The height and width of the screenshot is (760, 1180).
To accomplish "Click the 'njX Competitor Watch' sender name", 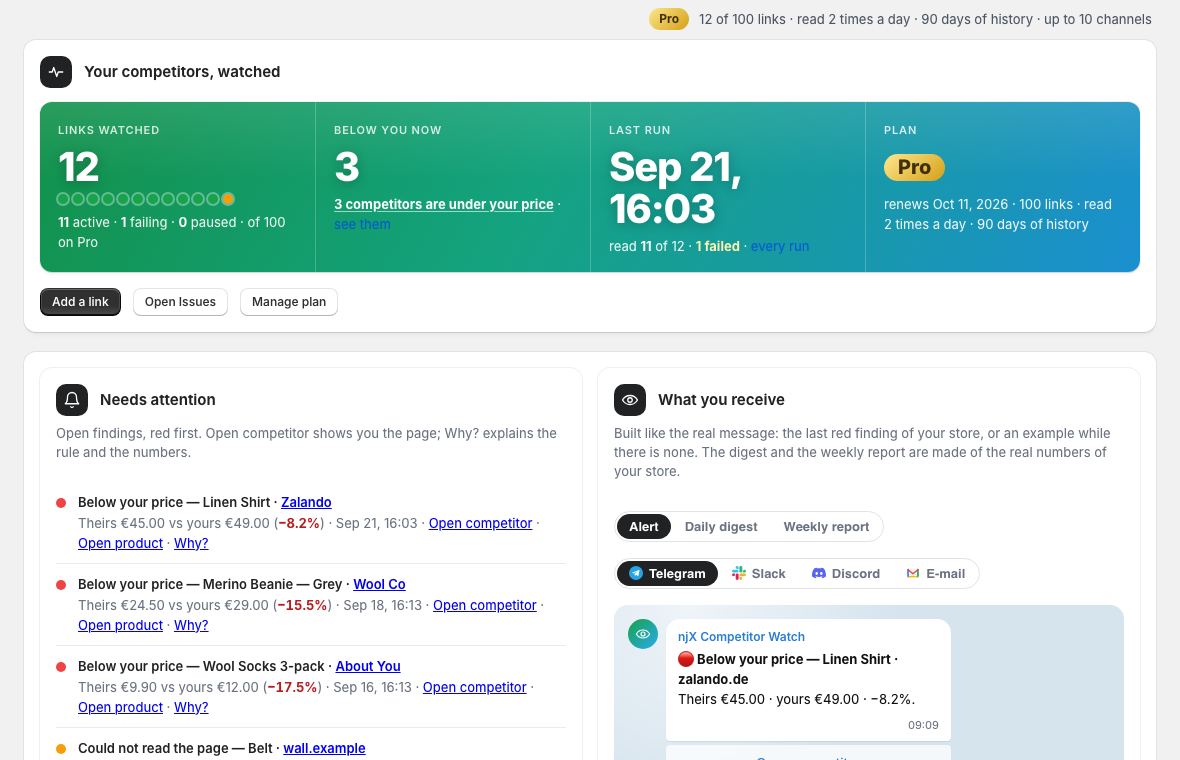I will (x=741, y=637).
